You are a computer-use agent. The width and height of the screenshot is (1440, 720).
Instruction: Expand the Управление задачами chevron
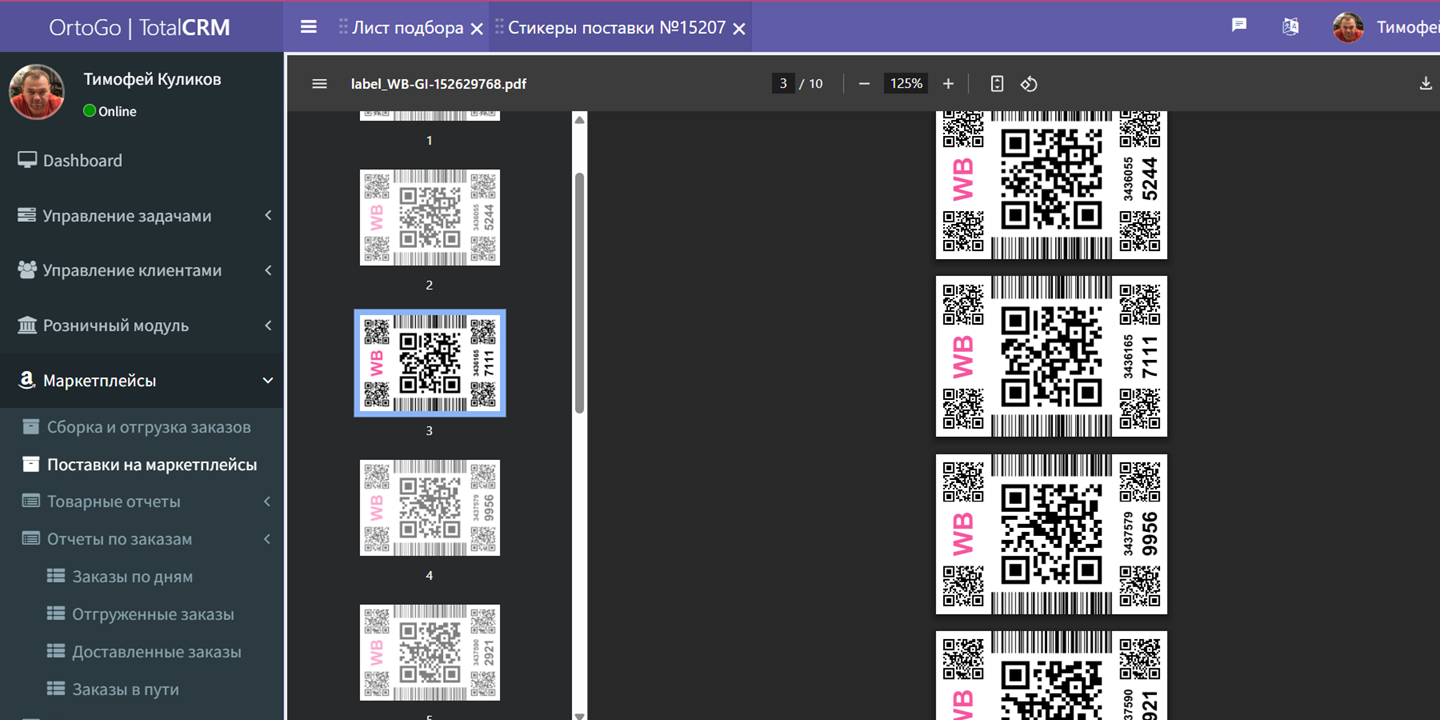[x=268, y=215]
